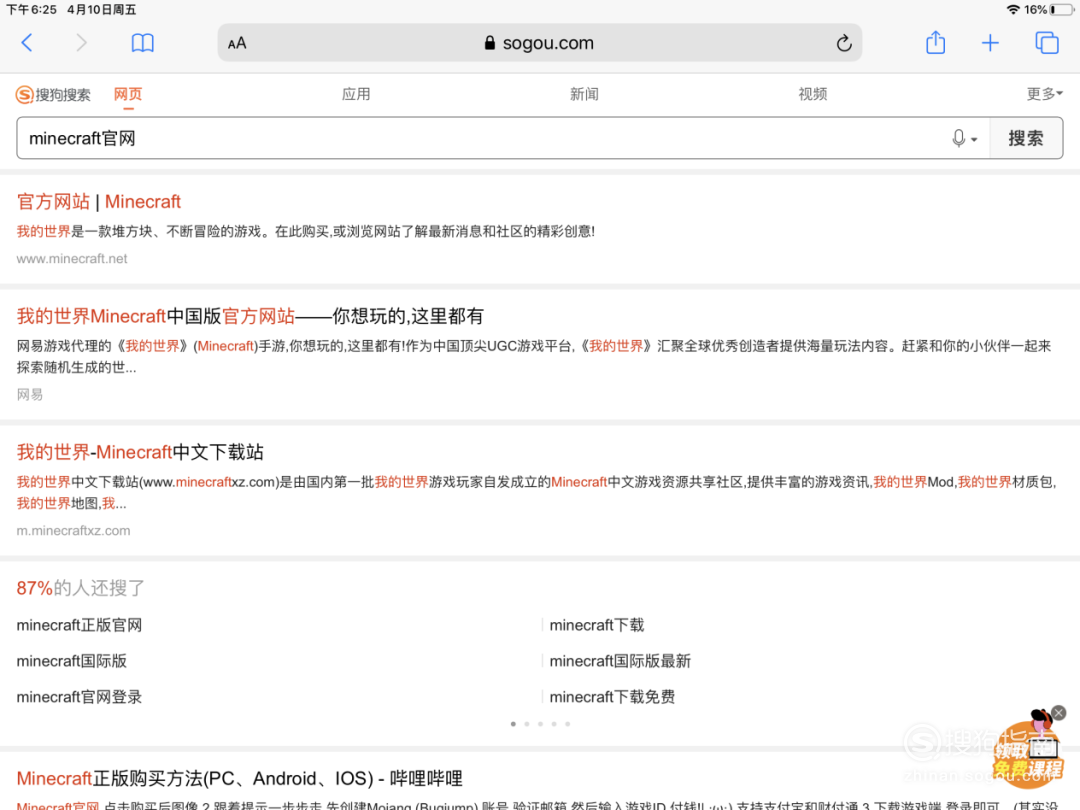The width and height of the screenshot is (1080, 810).
Task: Search suggestion minecraft国际版最新
Action: (x=620, y=661)
